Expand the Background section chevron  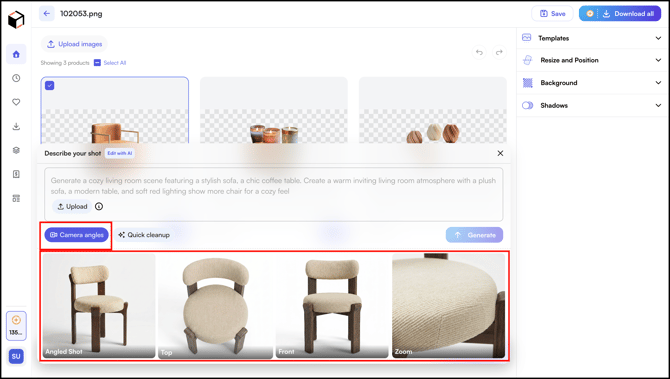(658, 83)
